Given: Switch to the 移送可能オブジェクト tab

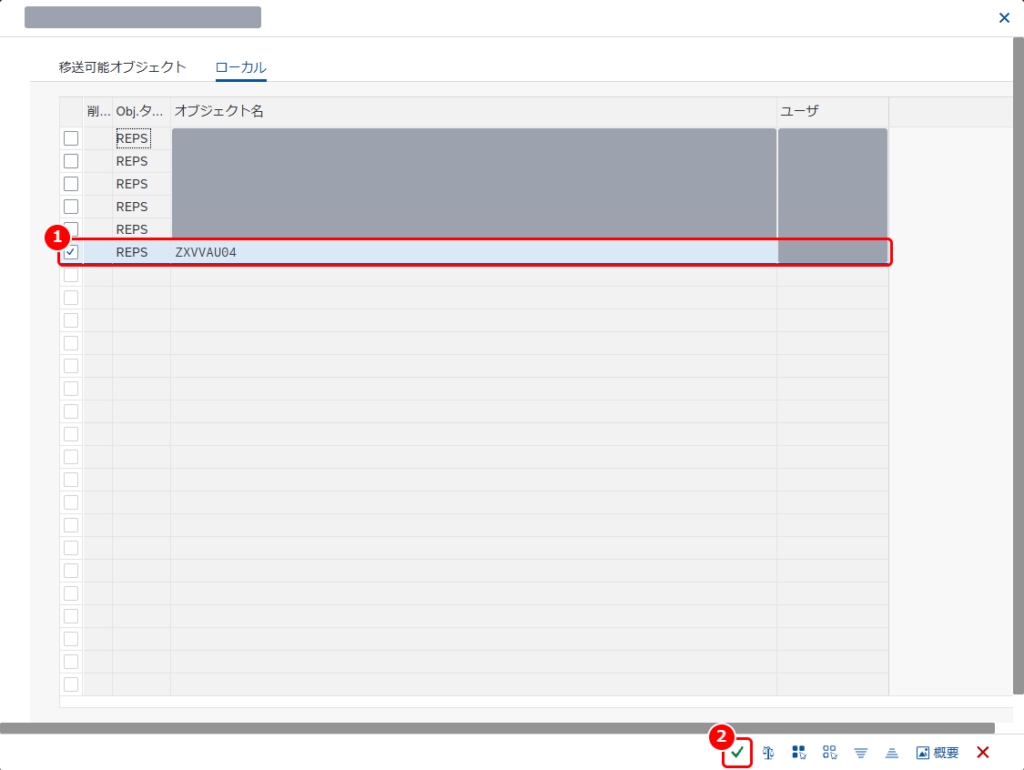Looking at the screenshot, I should pos(122,67).
